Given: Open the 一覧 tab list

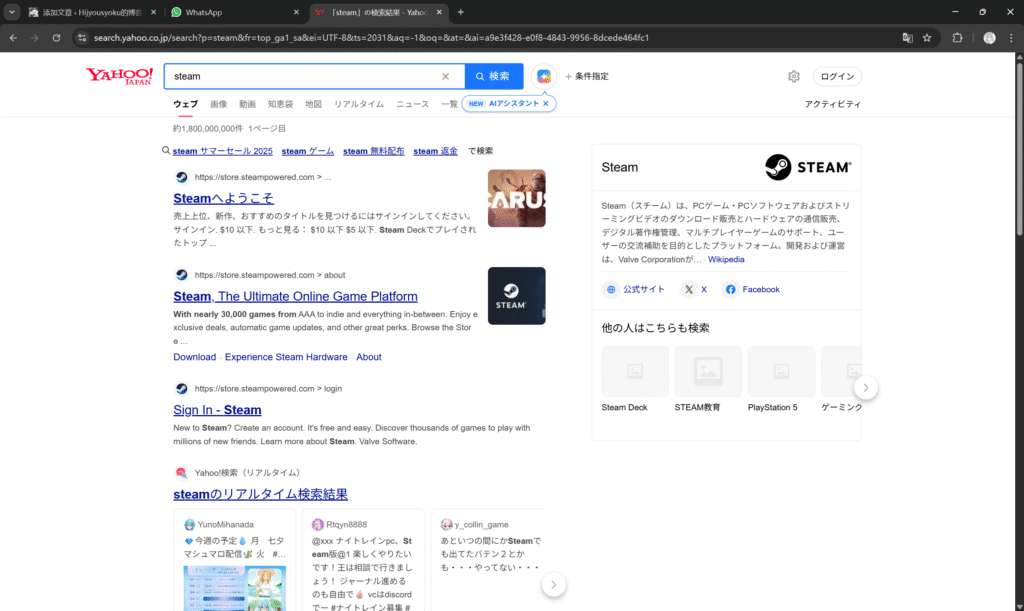Looking at the screenshot, I should (449, 104).
